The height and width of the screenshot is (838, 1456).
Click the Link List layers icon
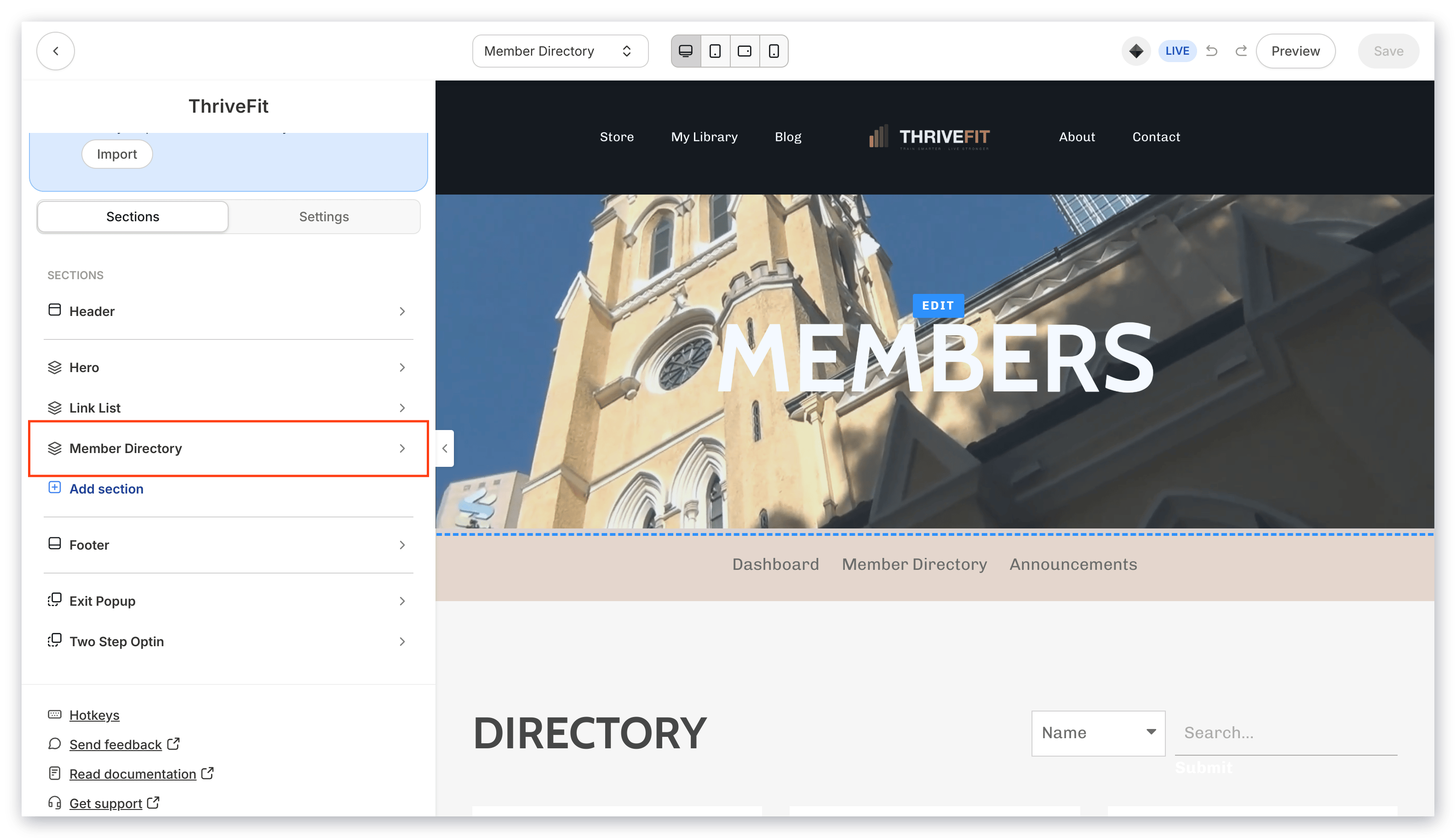coord(55,408)
